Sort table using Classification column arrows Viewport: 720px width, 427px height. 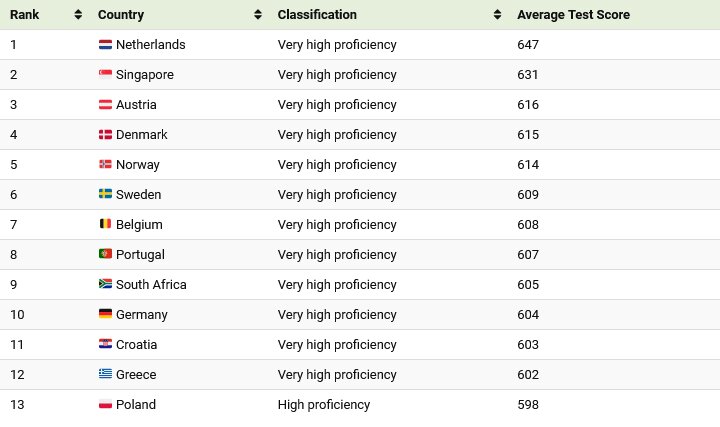click(497, 15)
